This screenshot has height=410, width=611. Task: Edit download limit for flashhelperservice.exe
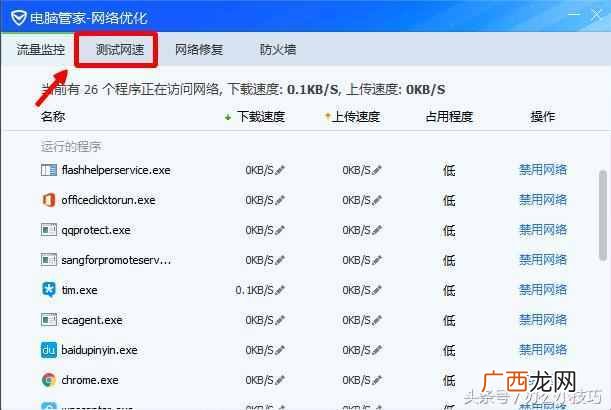pos(280,170)
